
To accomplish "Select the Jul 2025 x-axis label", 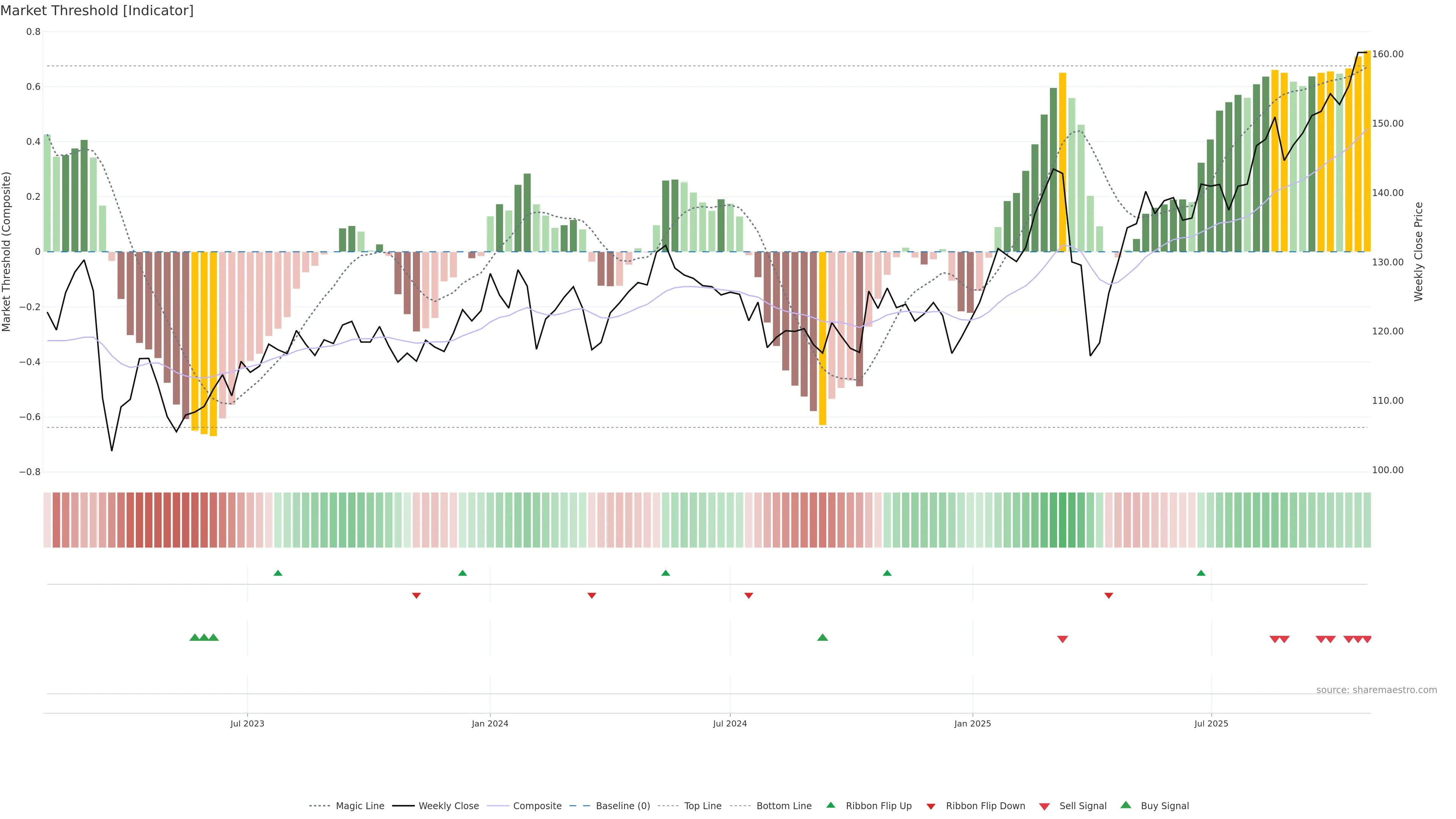I will tap(1211, 723).
